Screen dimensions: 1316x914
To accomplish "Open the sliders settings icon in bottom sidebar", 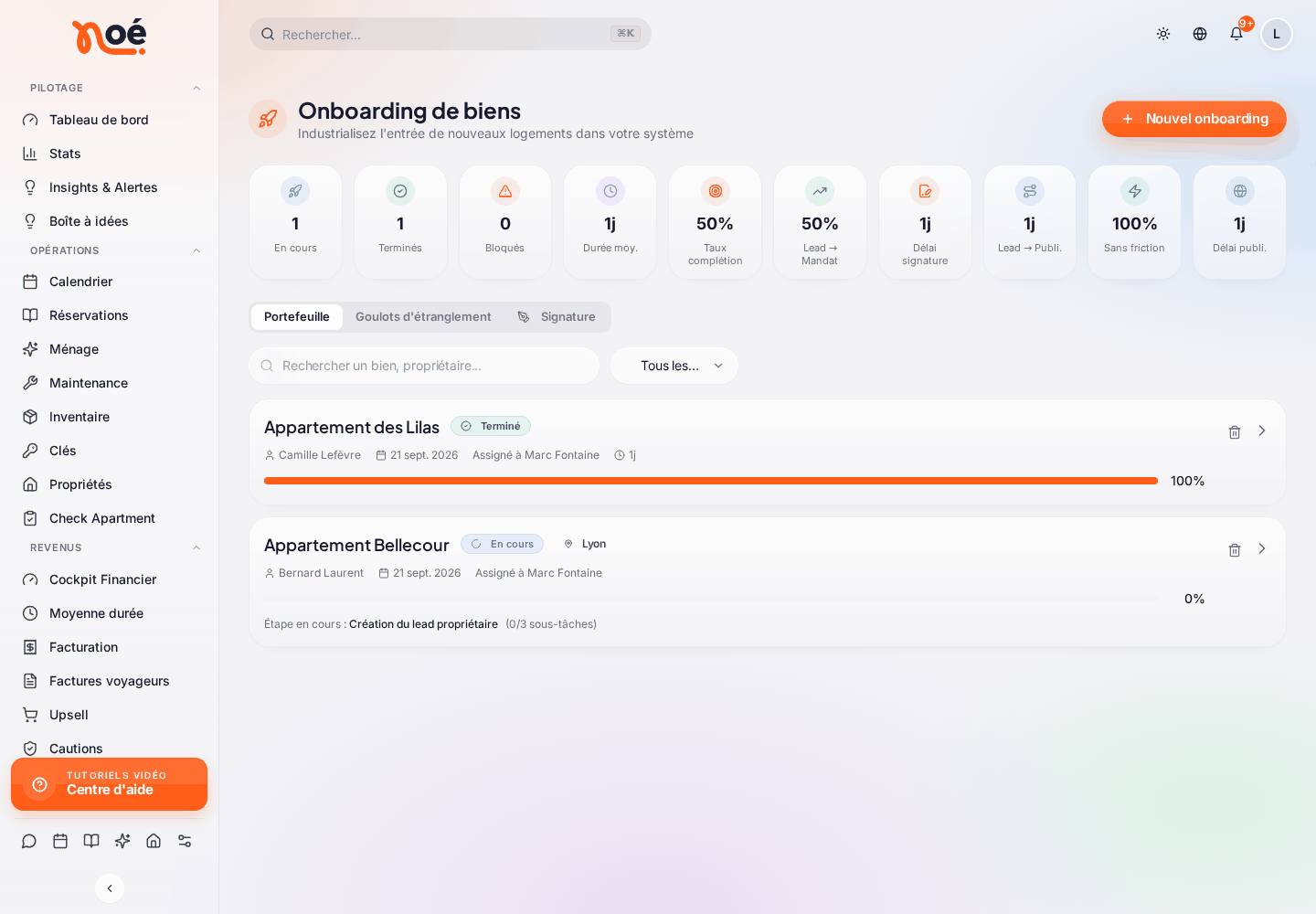I will pyautogui.click(x=185, y=841).
